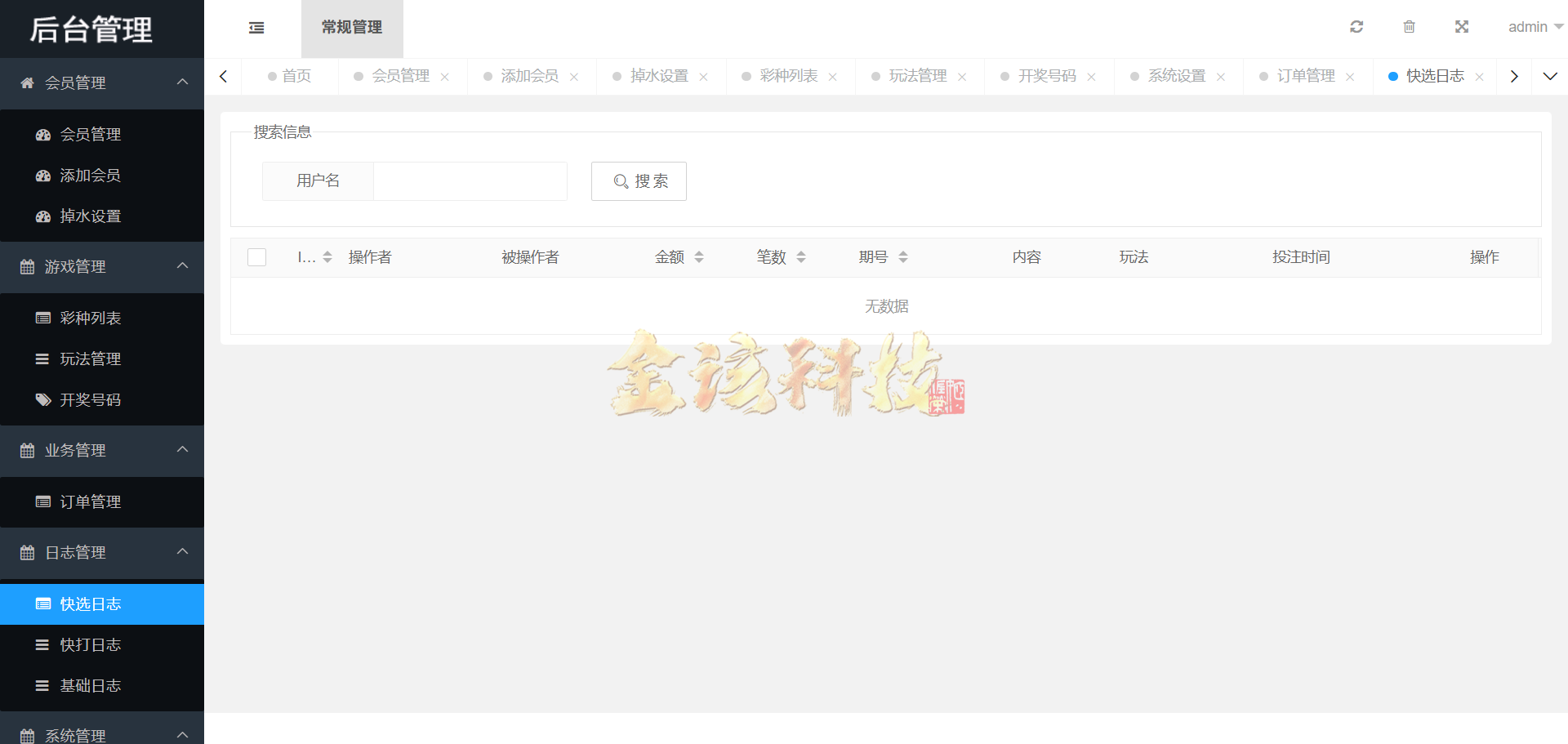Switch to the 系统设置 tab
This screenshot has height=744, width=1568.
pyautogui.click(x=1176, y=75)
